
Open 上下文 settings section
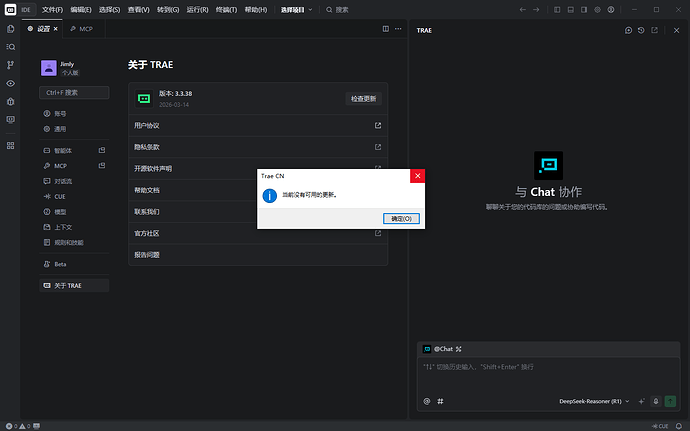74,227
